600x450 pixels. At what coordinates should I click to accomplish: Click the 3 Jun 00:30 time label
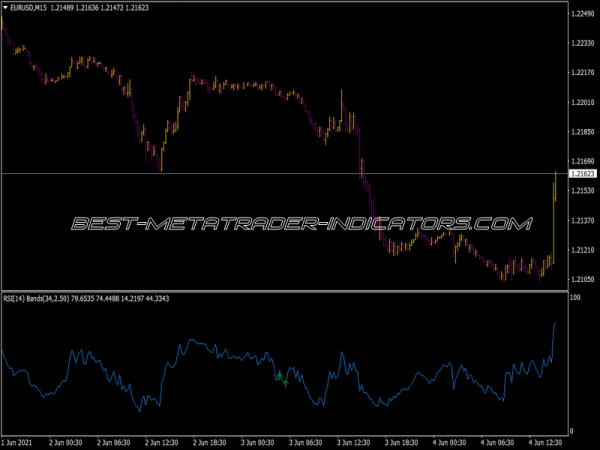258,443
